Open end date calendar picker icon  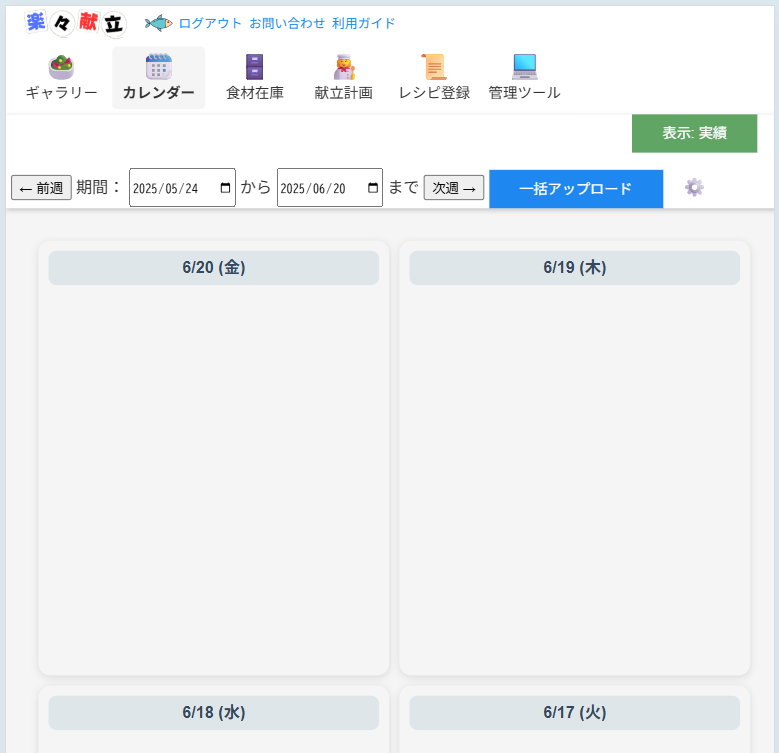click(373, 188)
